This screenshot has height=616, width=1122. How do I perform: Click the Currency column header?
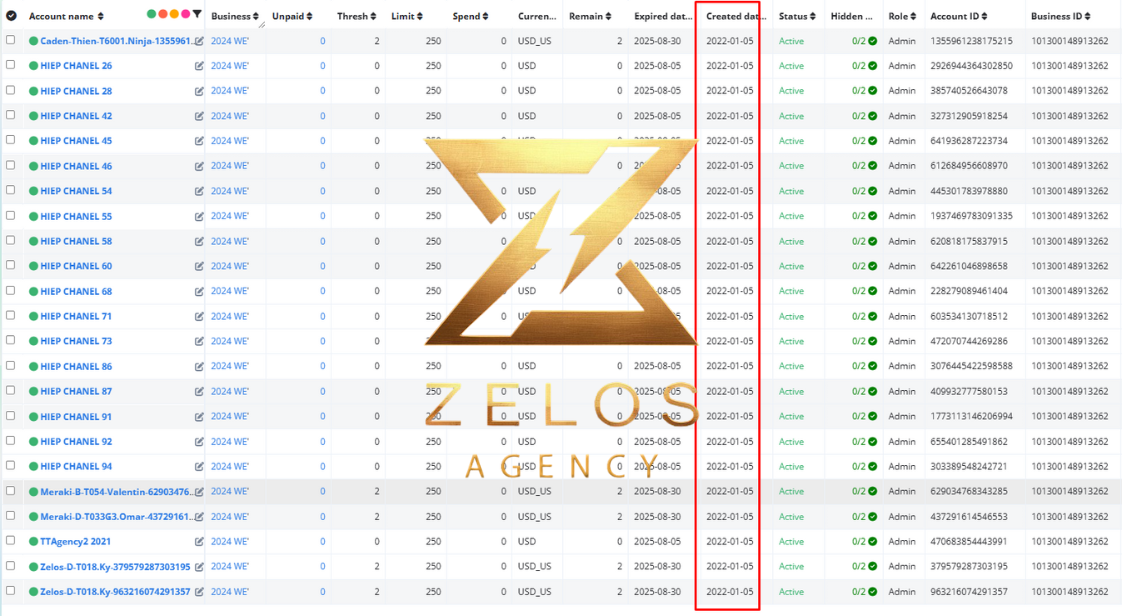point(537,16)
